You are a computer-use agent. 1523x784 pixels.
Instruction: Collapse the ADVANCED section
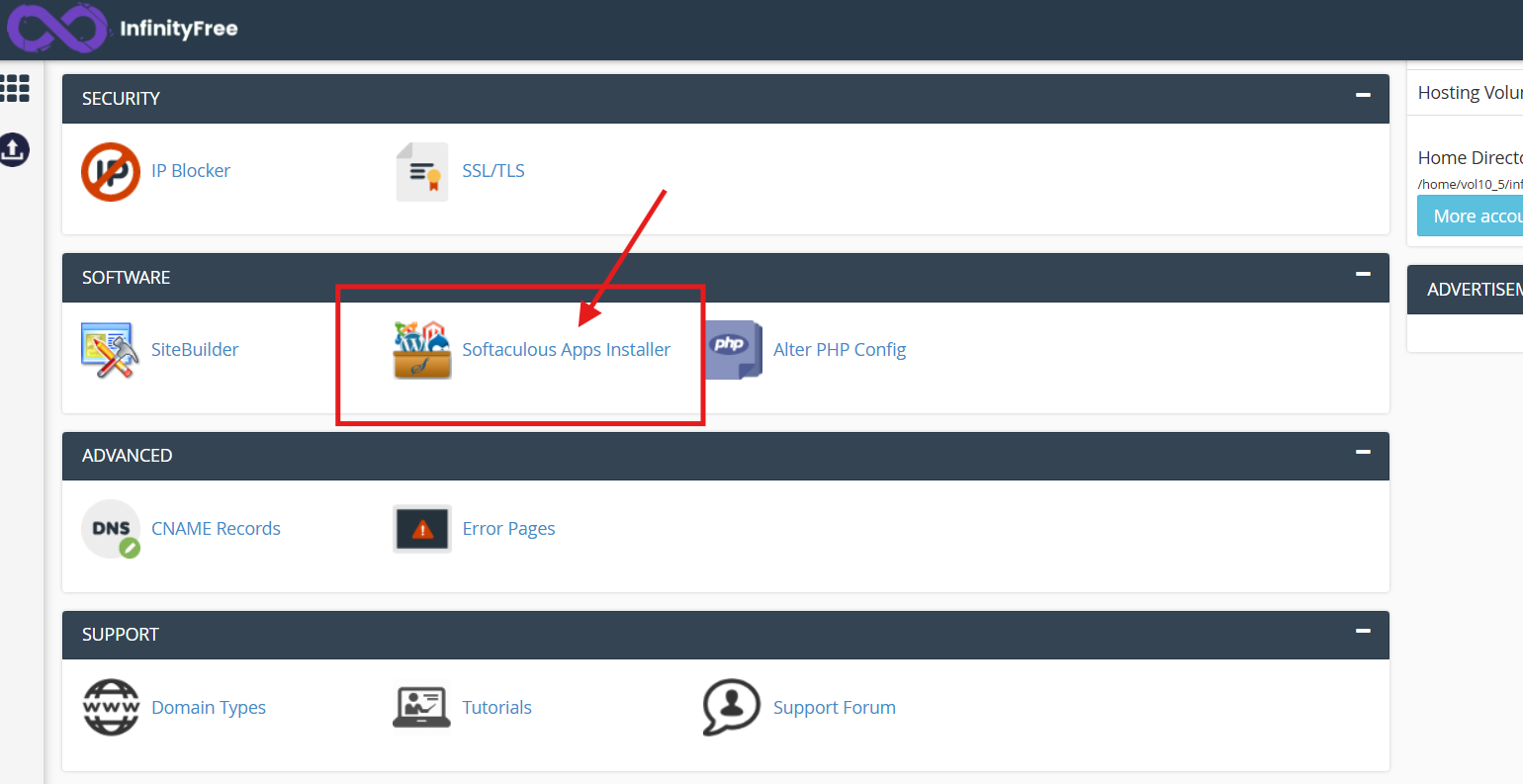click(1363, 453)
